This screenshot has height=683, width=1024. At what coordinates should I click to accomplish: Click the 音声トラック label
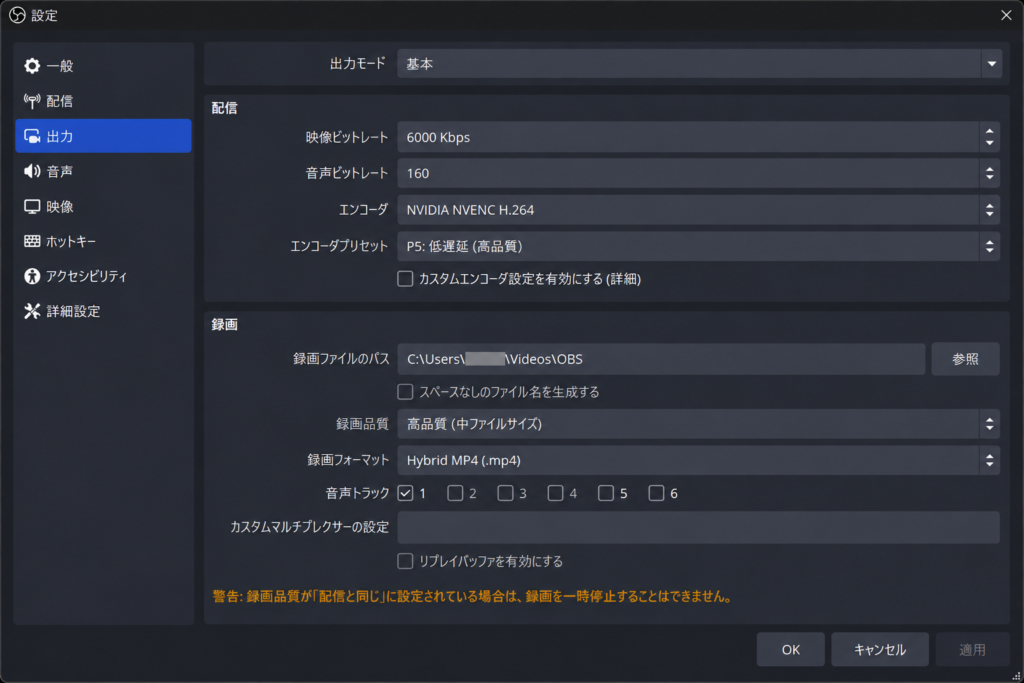(x=357, y=493)
